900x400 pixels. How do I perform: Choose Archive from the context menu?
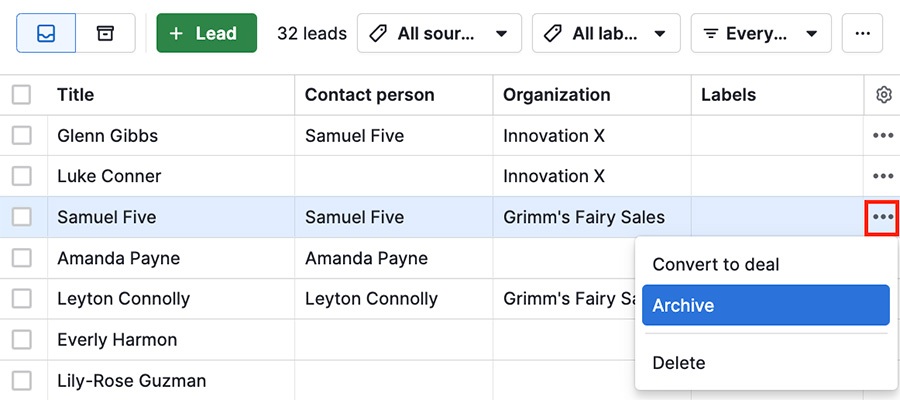tap(766, 305)
